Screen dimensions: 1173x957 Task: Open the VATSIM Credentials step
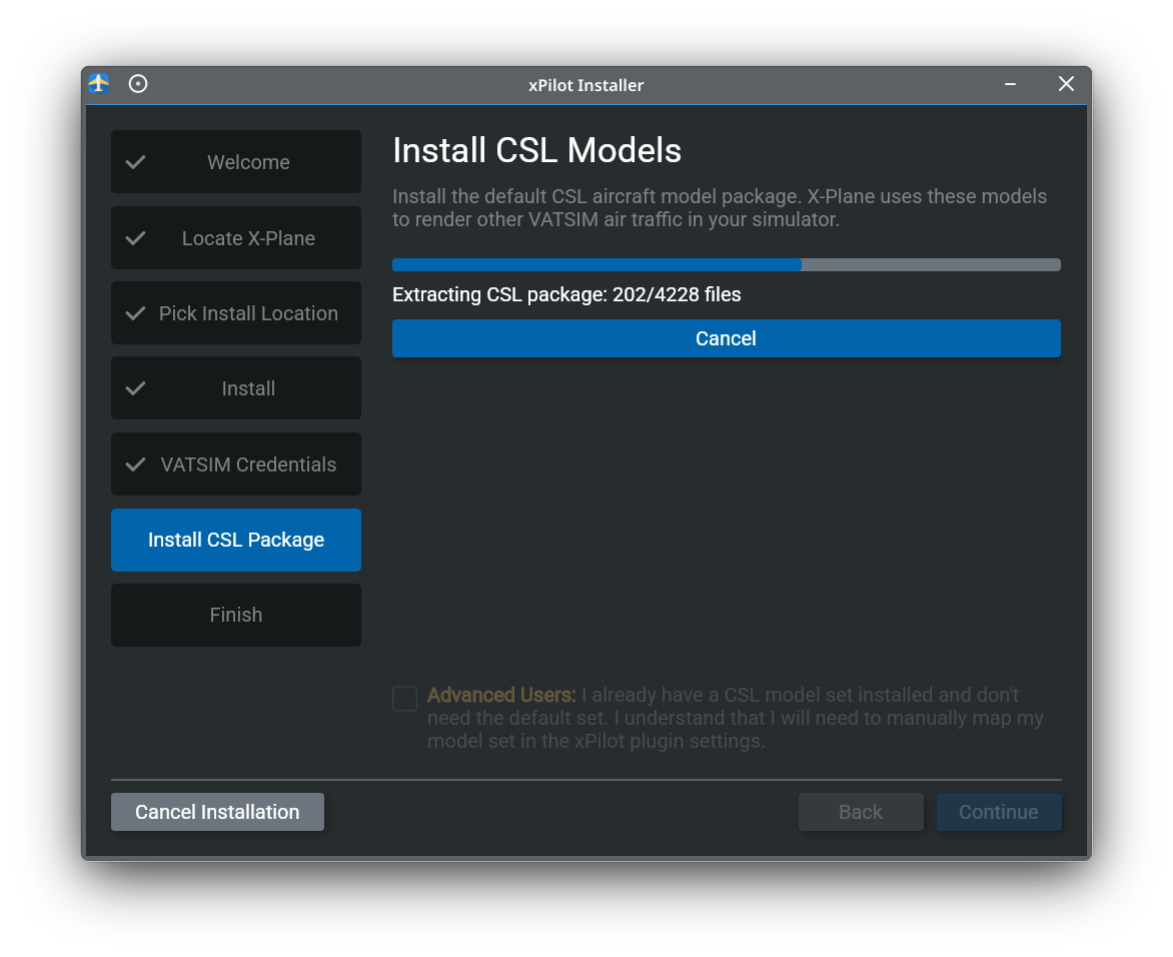tap(247, 464)
